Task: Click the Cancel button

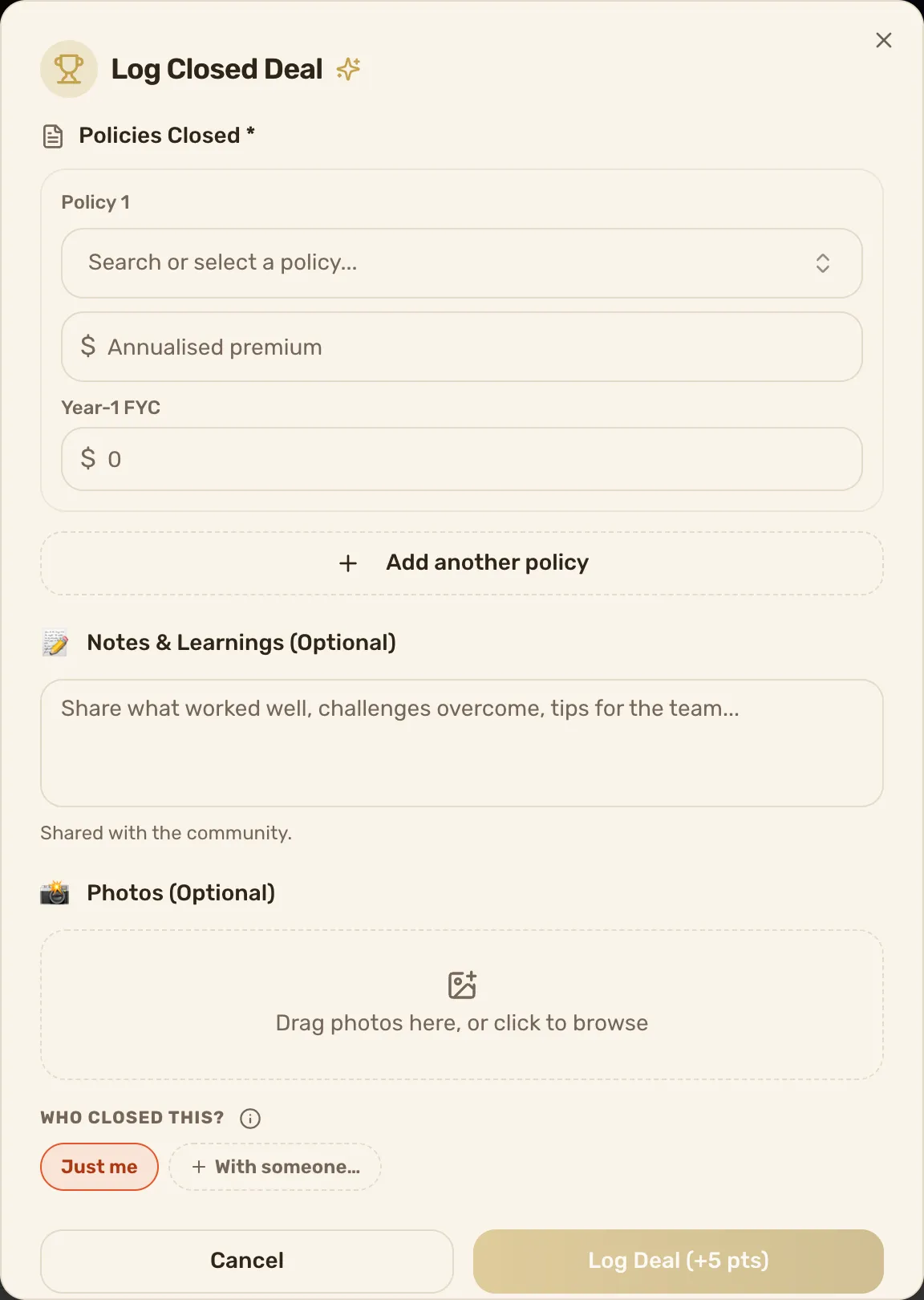Action: (247, 1261)
